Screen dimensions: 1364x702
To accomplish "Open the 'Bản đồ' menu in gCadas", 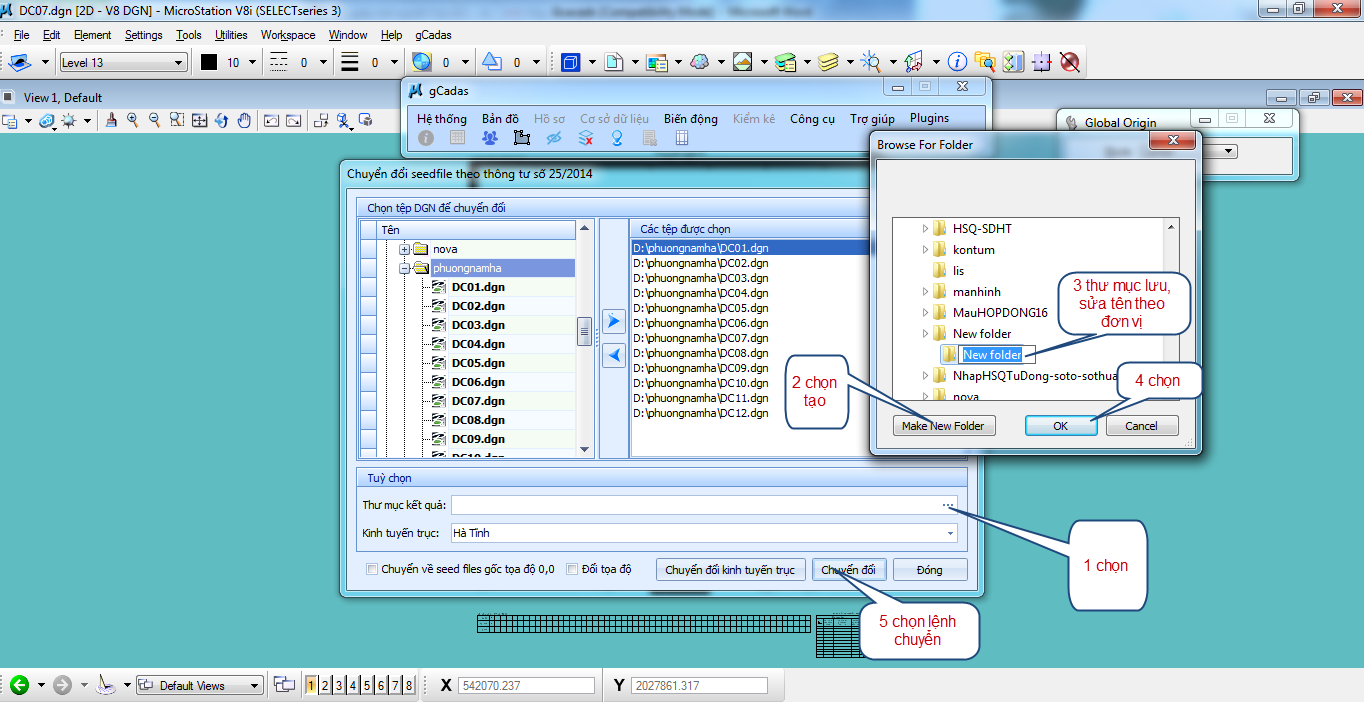I will 500,118.
